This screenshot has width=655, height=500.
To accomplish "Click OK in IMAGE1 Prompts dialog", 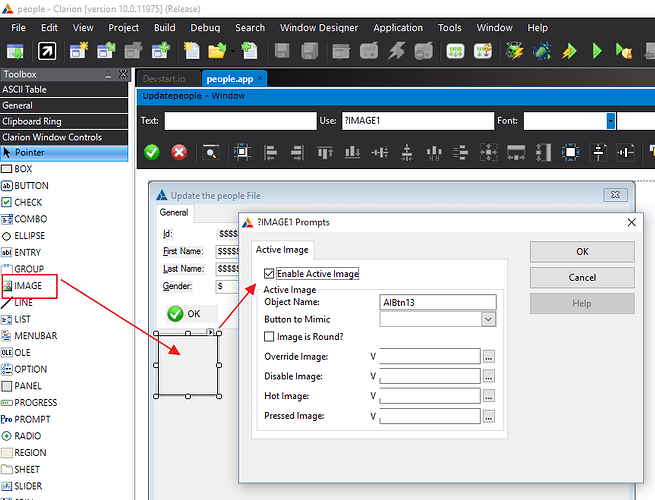I will [582, 251].
